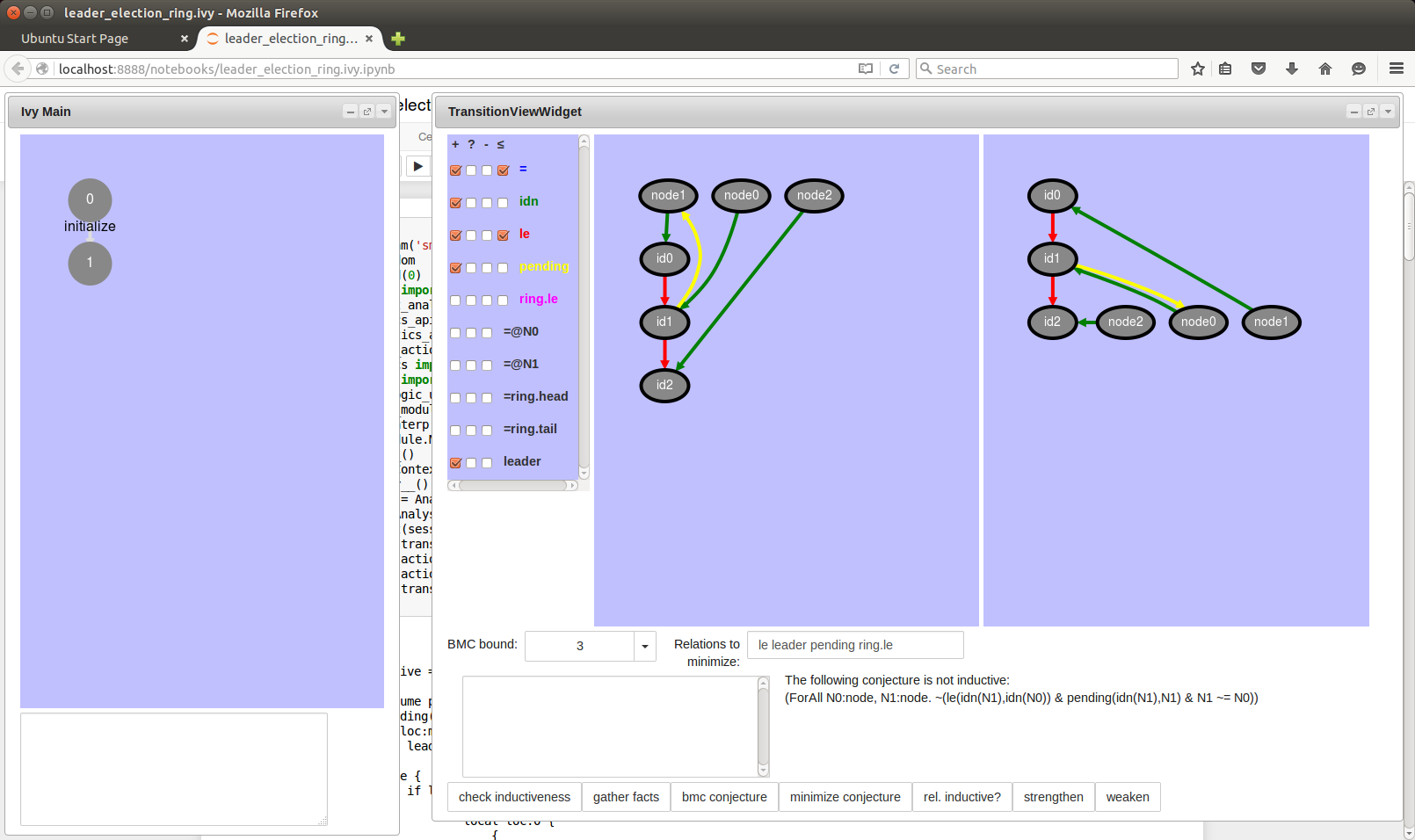
Task: Open the Firefox Downloads arrow
Action: 1292,69
